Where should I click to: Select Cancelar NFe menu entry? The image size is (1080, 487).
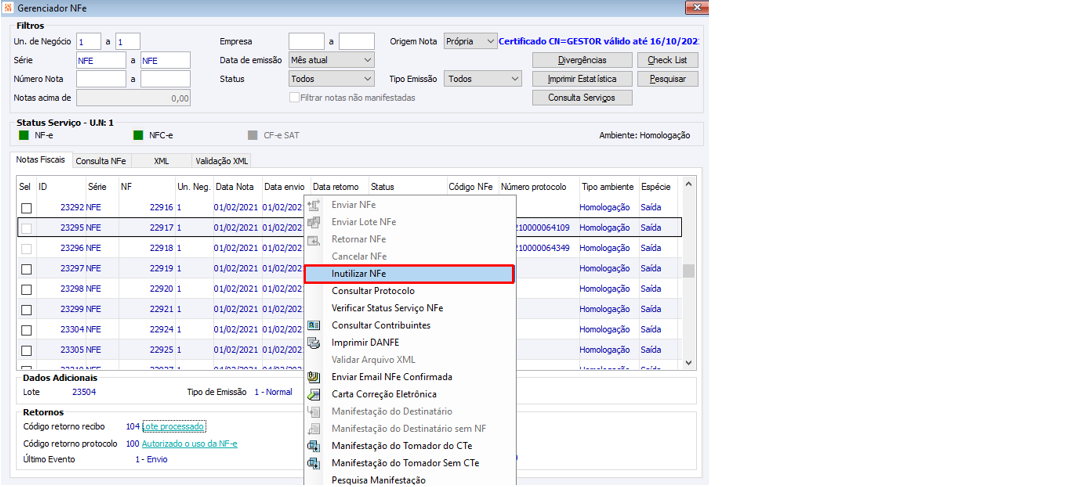(x=410, y=257)
